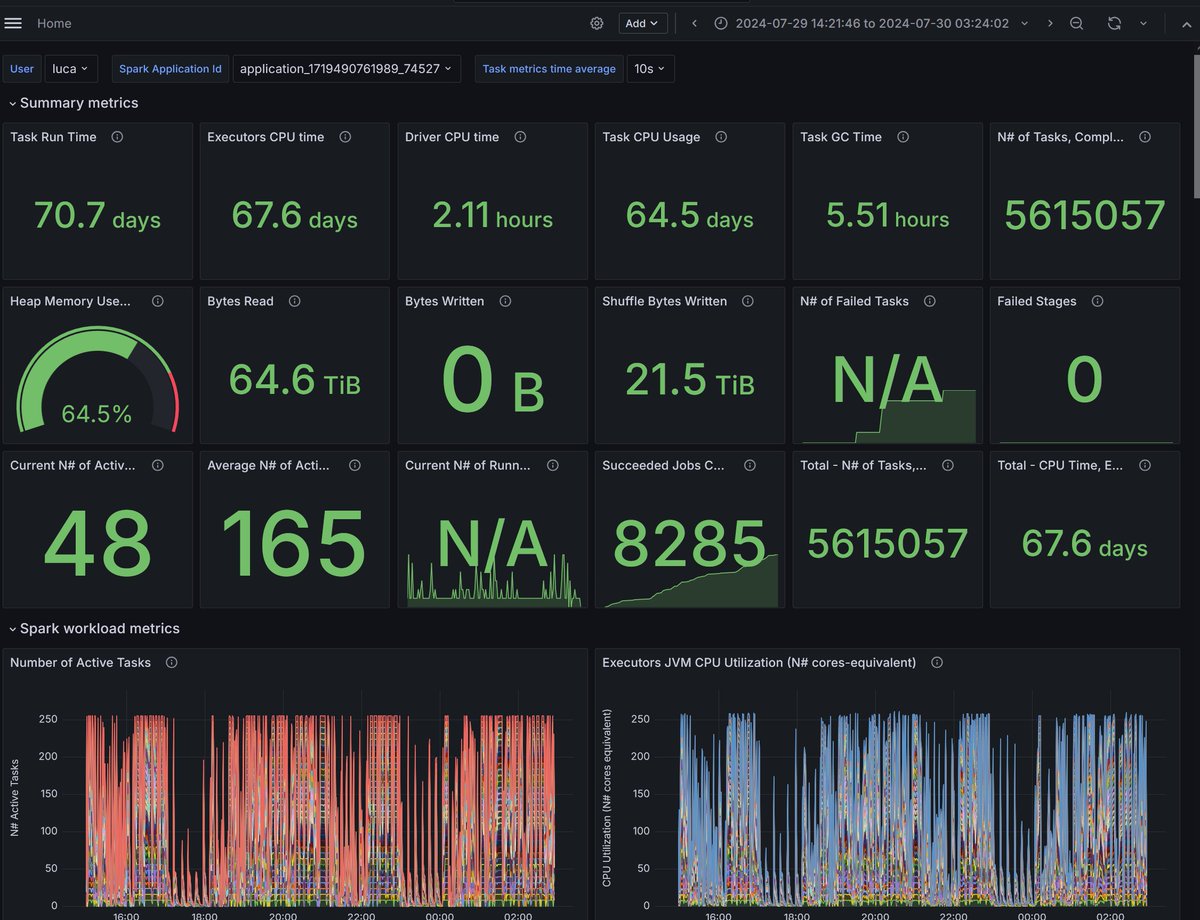This screenshot has height=920, width=1200.
Task: Open the Add dropdown button
Action: coord(641,23)
